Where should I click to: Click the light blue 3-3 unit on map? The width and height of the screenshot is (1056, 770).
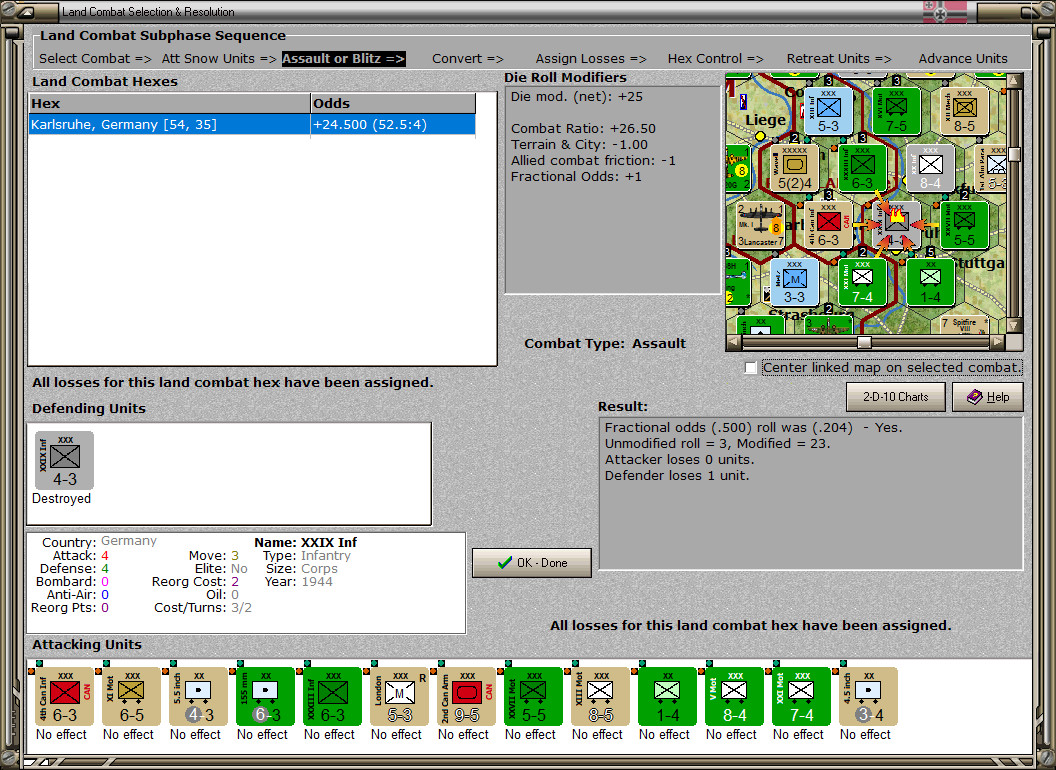(794, 282)
